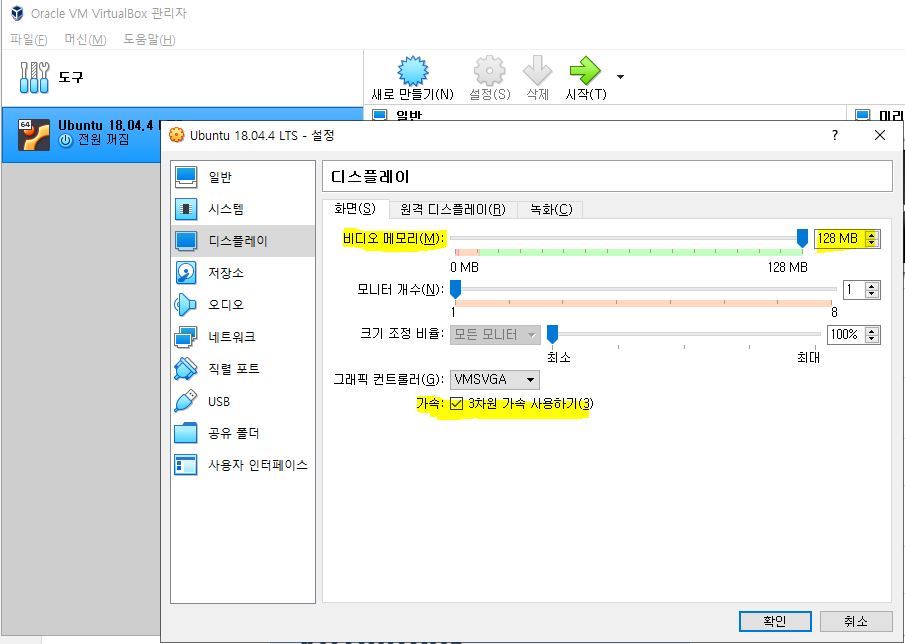This screenshot has height=644, width=905.
Task: Toggle the 3차원 가속 사용하기 checkbox
Action: coord(457,404)
